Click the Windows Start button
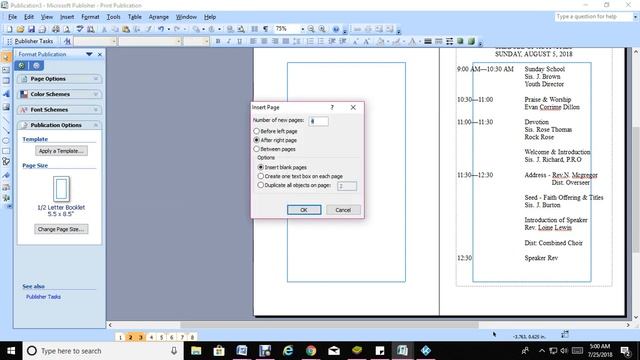Image resolution: width=640 pixels, height=360 pixels. [11, 351]
